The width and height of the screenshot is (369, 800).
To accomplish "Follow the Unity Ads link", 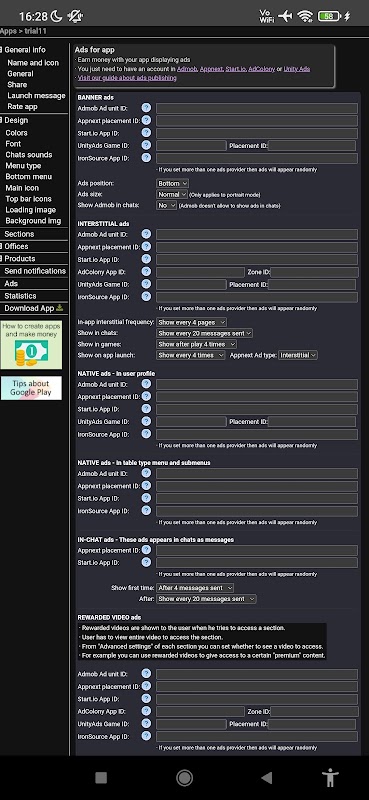I will coord(297,69).
